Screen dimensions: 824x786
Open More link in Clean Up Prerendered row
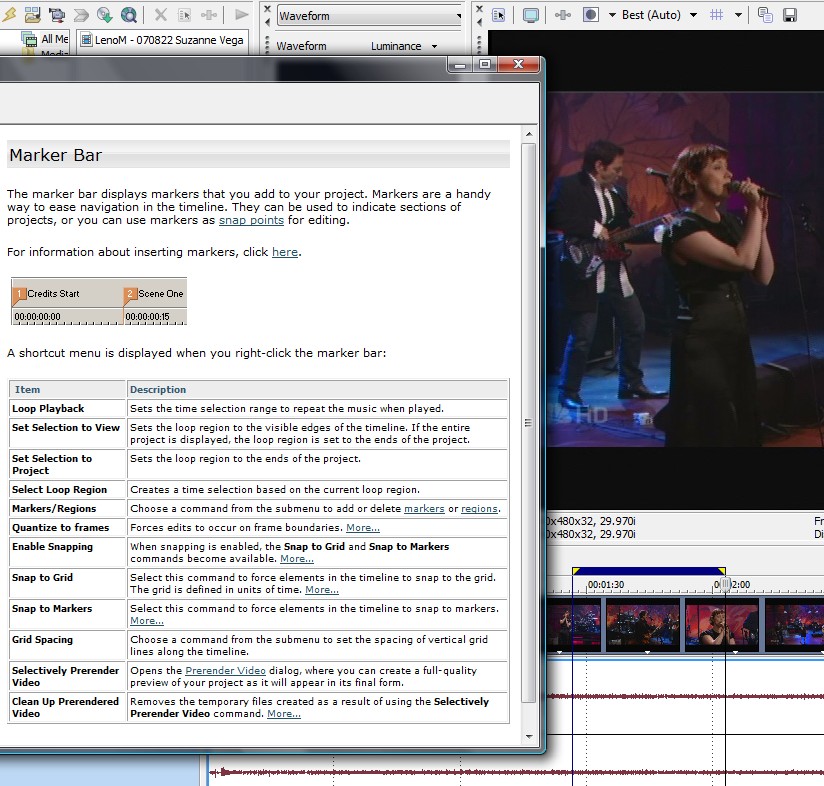point(284,713)
